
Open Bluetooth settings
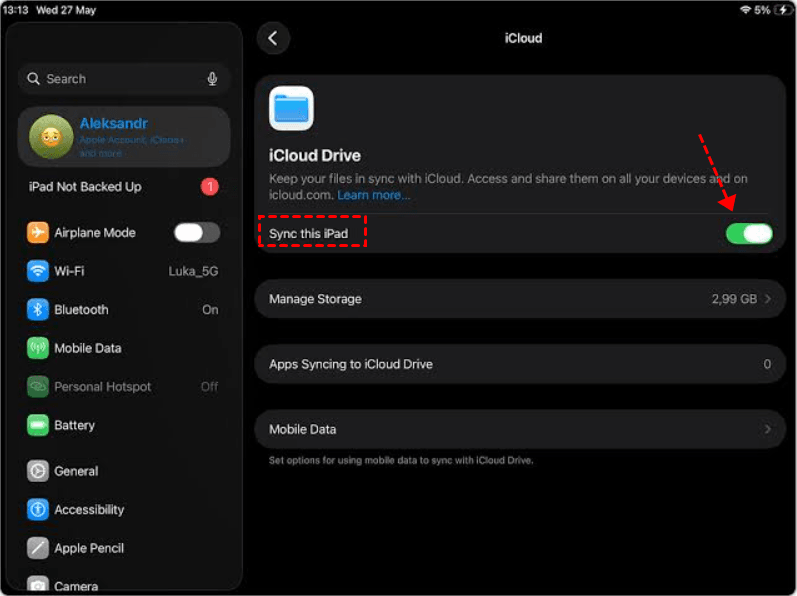pos(123,309)
